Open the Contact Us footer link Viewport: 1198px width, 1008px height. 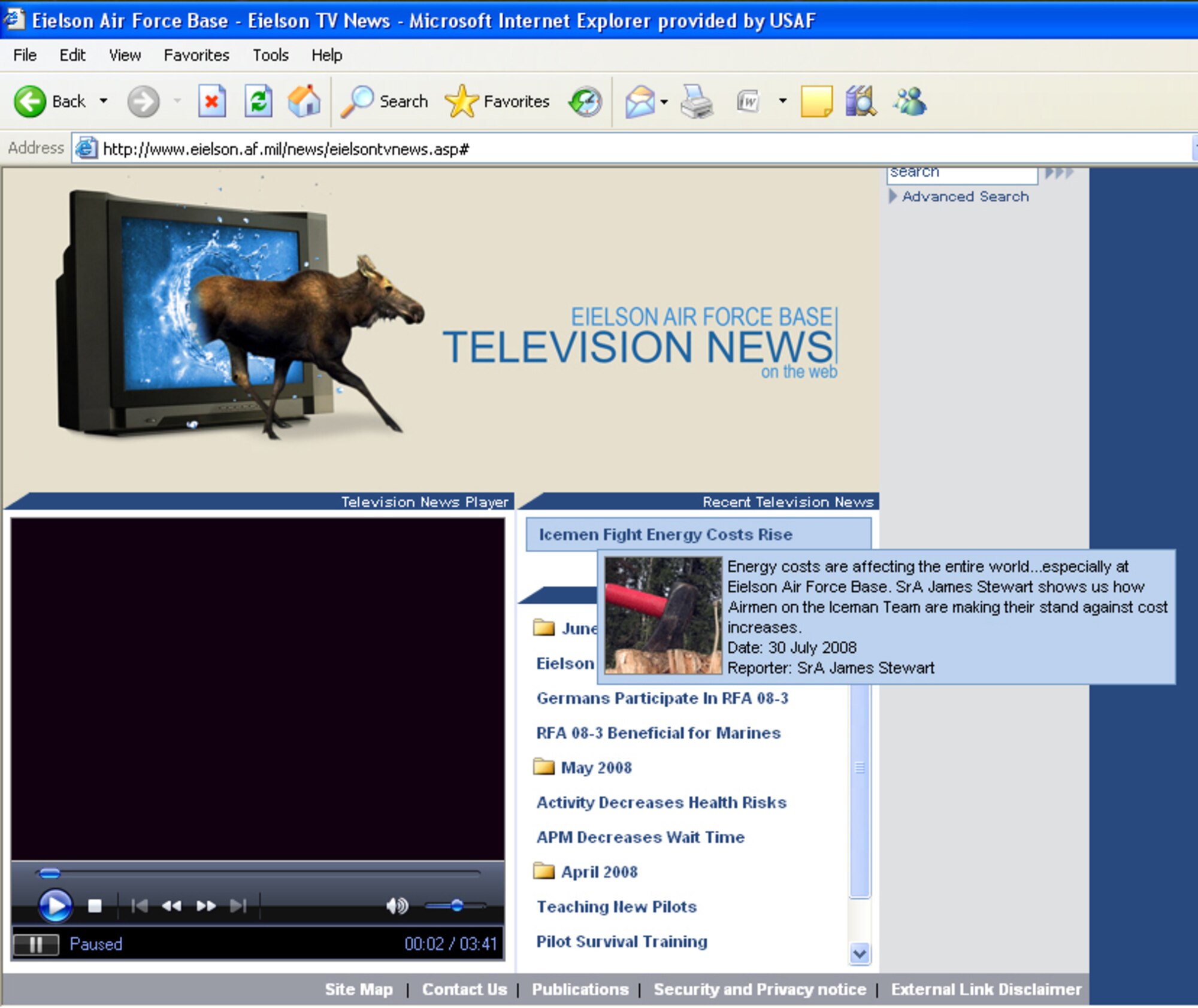464,989
